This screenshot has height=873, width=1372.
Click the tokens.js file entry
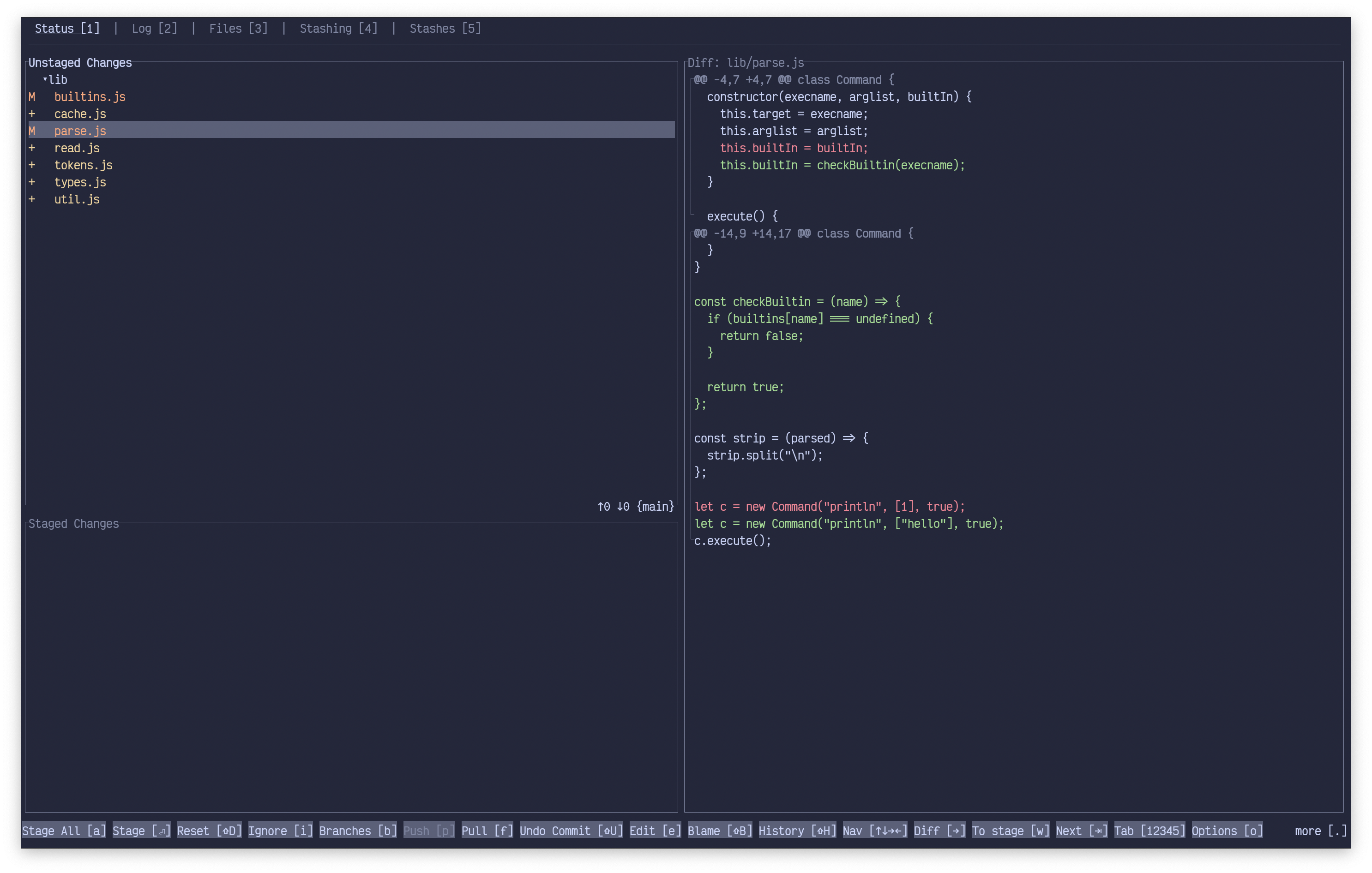click(83, 165)
